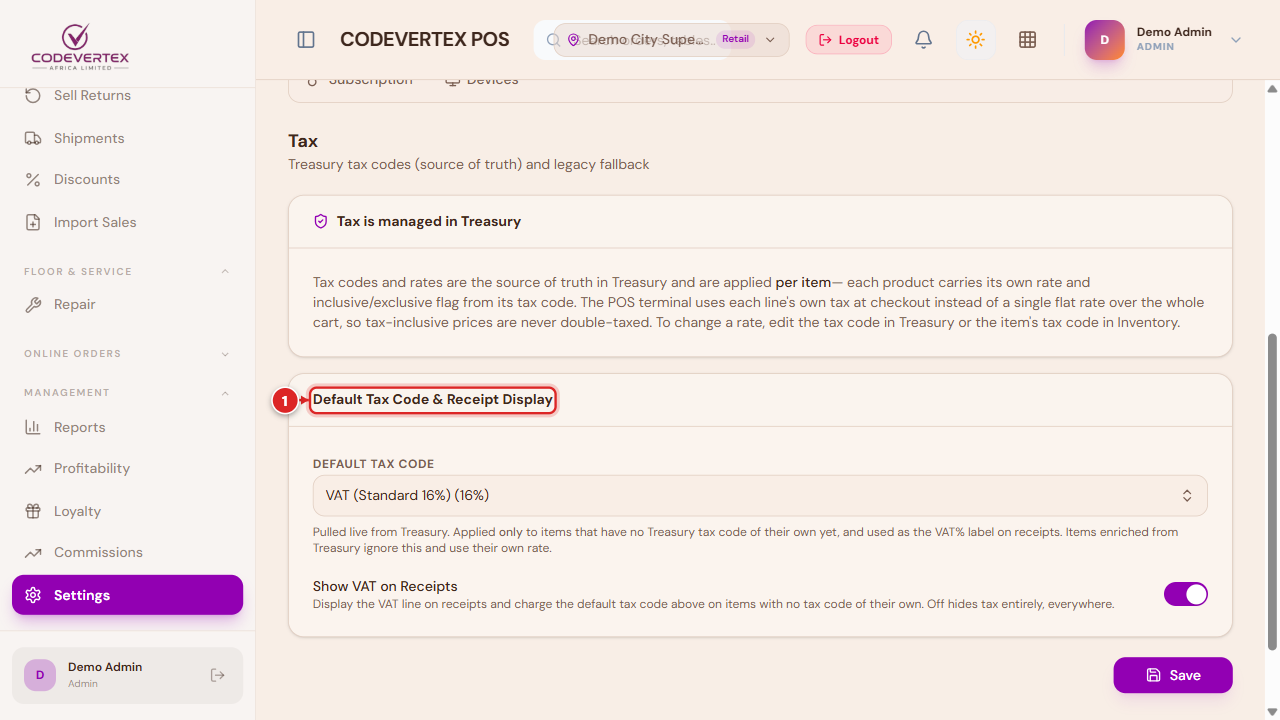1280x720 pixels.
Task: Open Sell Returns via its return-arrow icon
Action: 33,95
